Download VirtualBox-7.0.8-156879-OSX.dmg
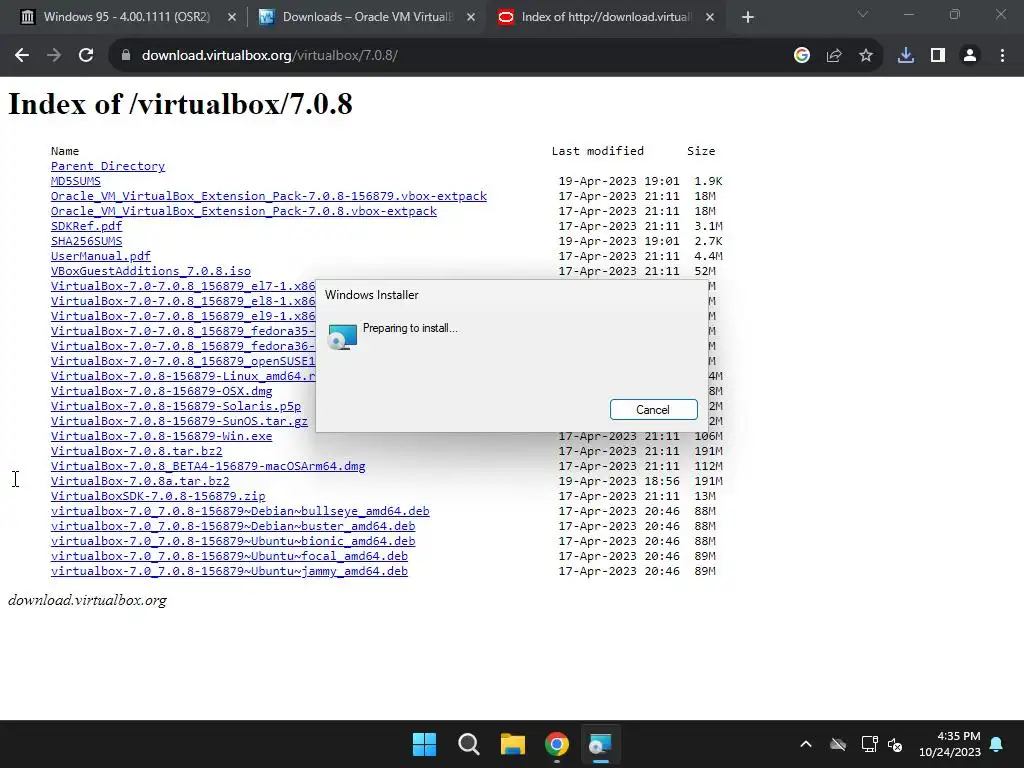 [x=161, y=391]
